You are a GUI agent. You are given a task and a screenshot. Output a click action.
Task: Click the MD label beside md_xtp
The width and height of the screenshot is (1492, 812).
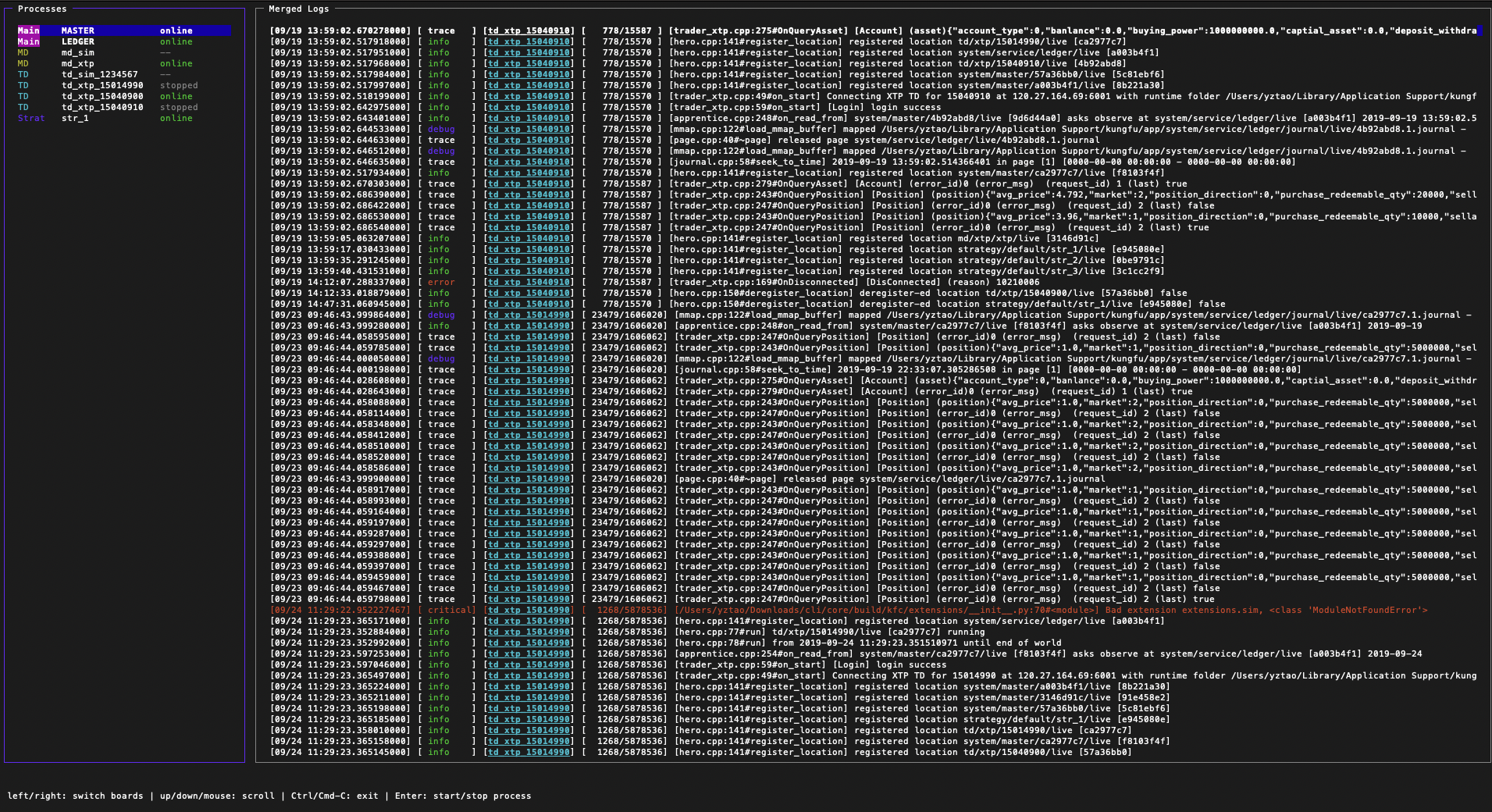23,63
